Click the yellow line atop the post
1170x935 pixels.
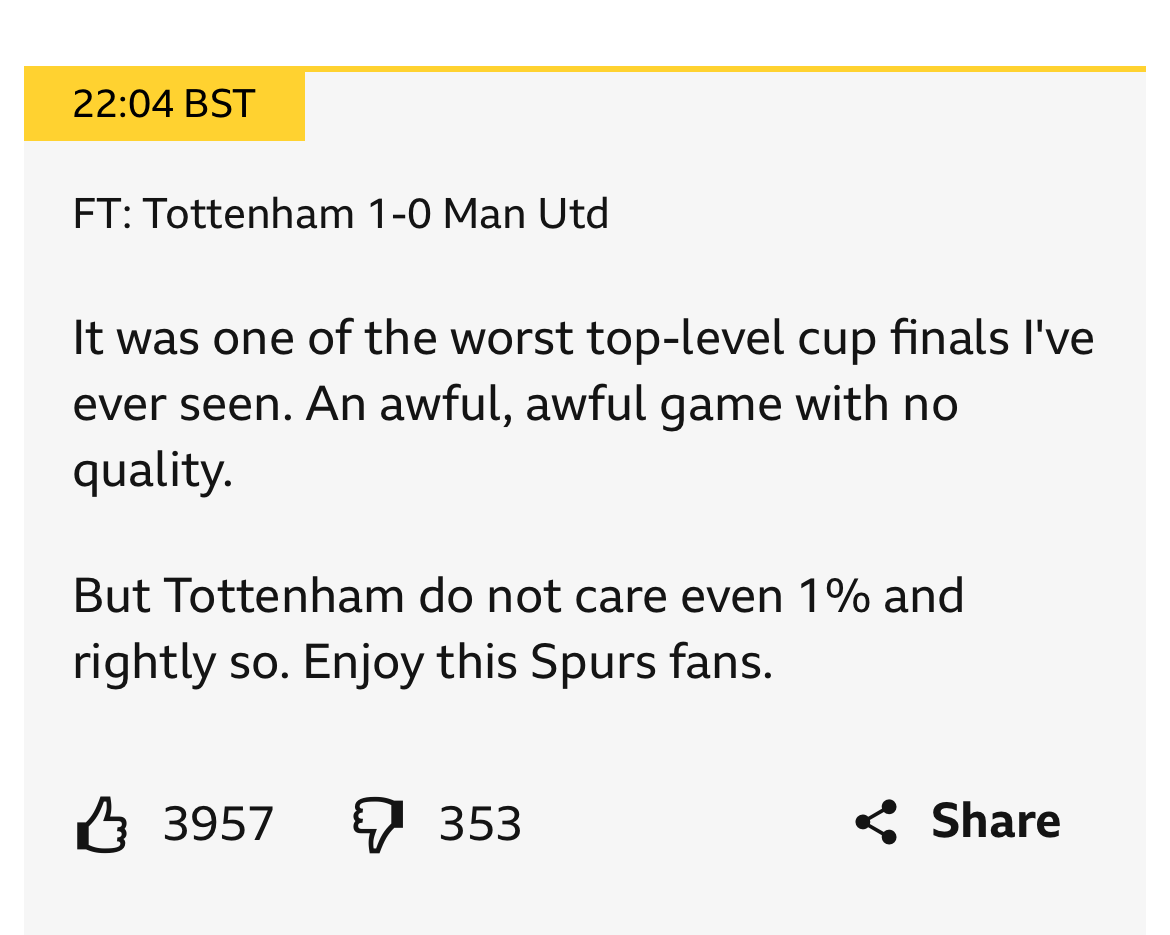[725, 69]
